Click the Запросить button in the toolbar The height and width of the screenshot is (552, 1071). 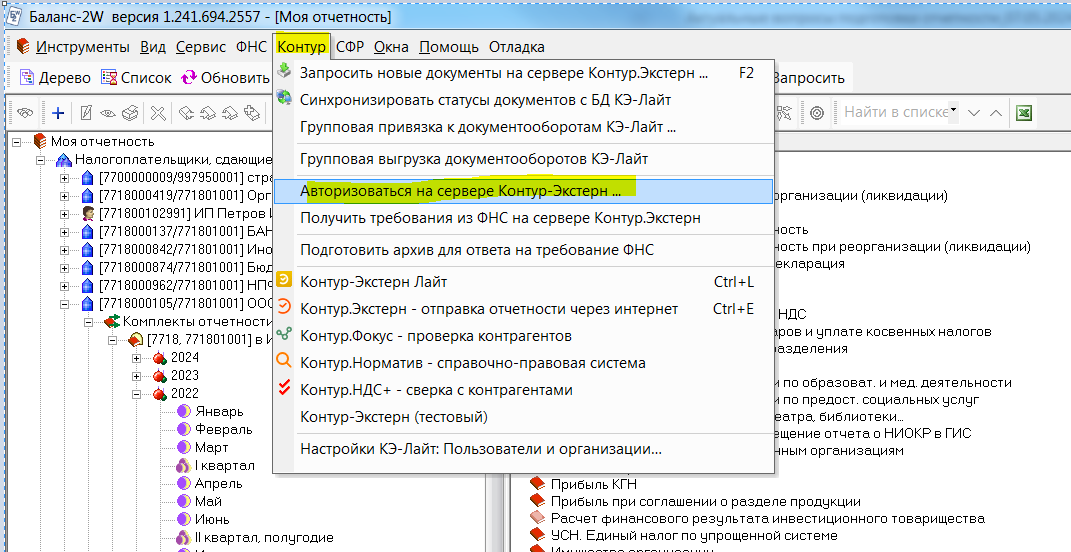(x=808, y=78)
